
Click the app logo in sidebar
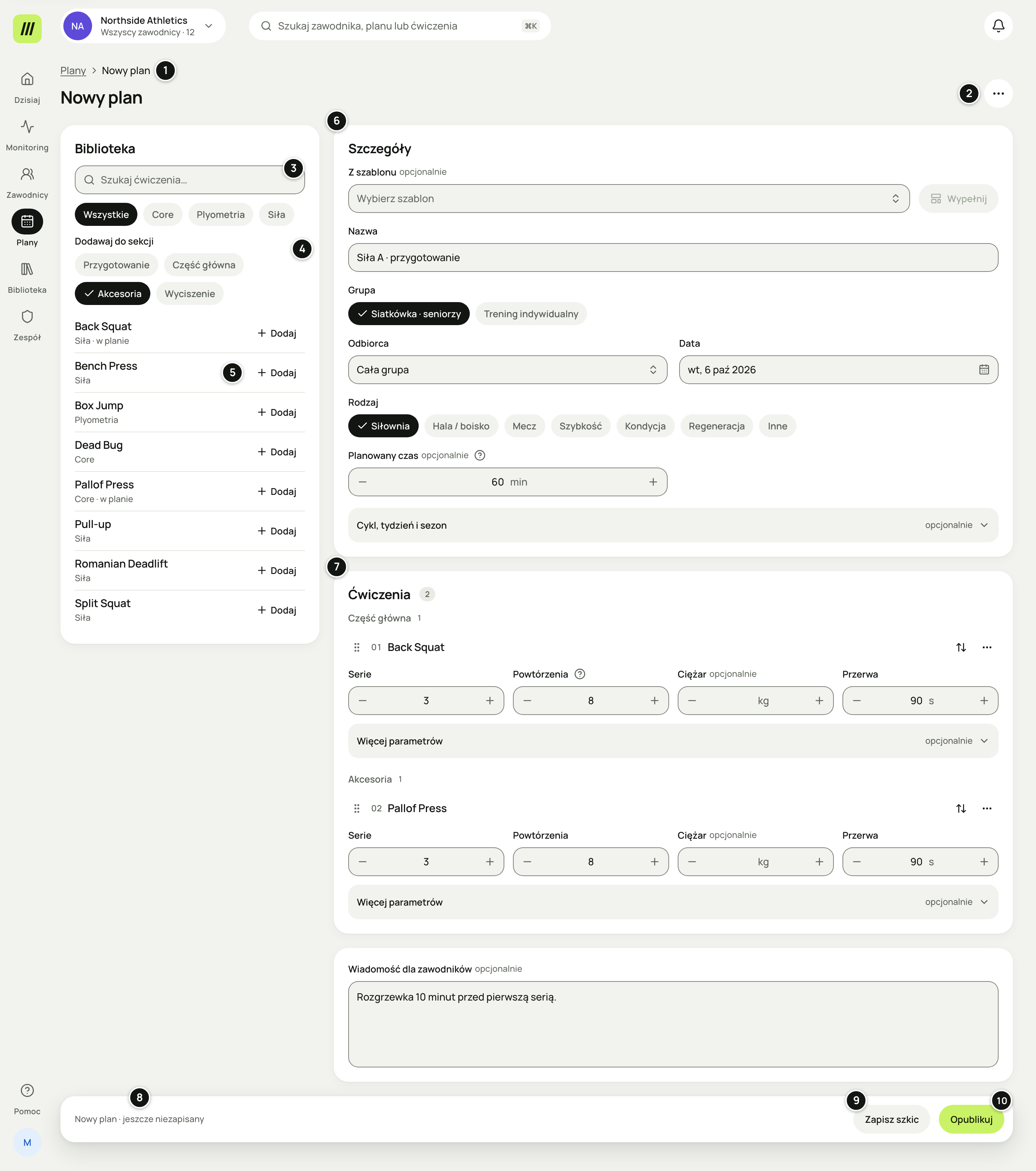(x=27, y=29)
